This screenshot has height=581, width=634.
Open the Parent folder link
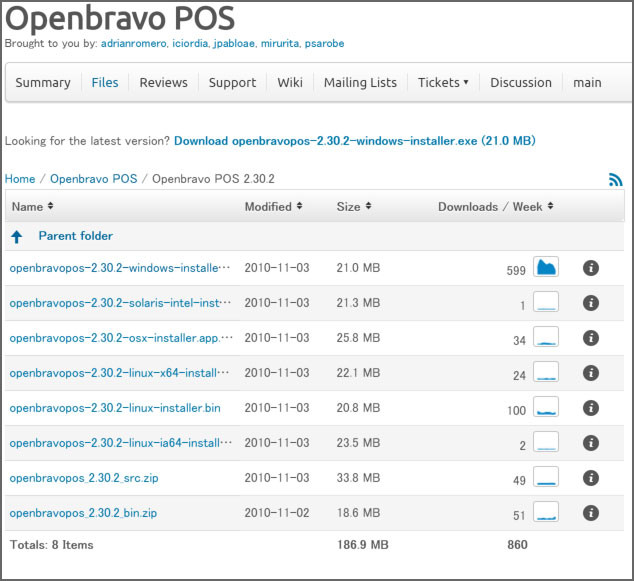[76, 236]
